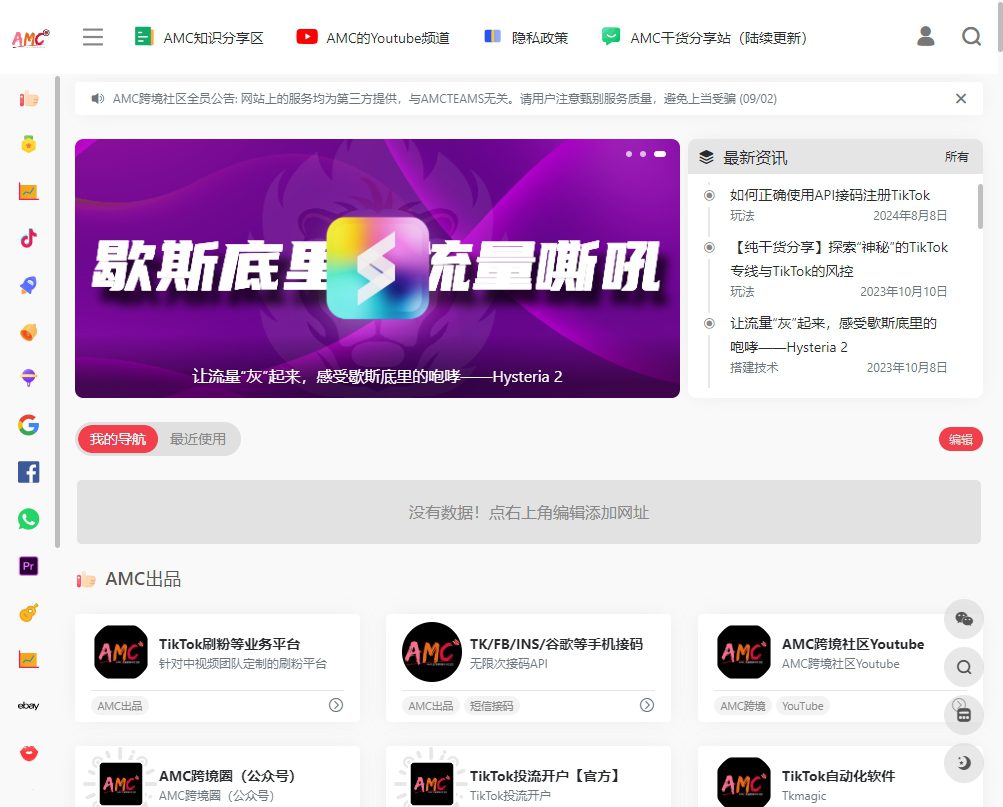Screen dimensions: 1003x807
Task: Open TK/FB/INS/谷歌等手机接码 card
Action: (x=528, y=668)
